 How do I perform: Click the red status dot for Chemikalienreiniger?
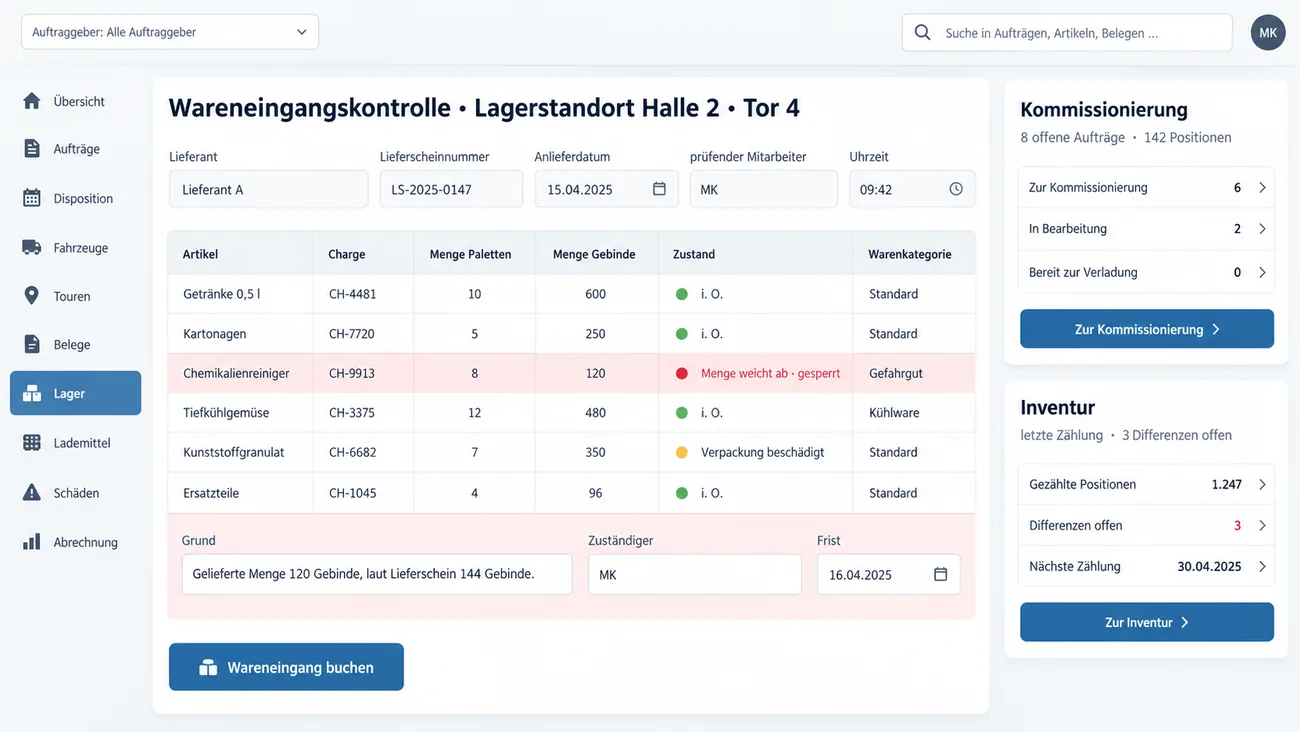[x=682, y=373]
